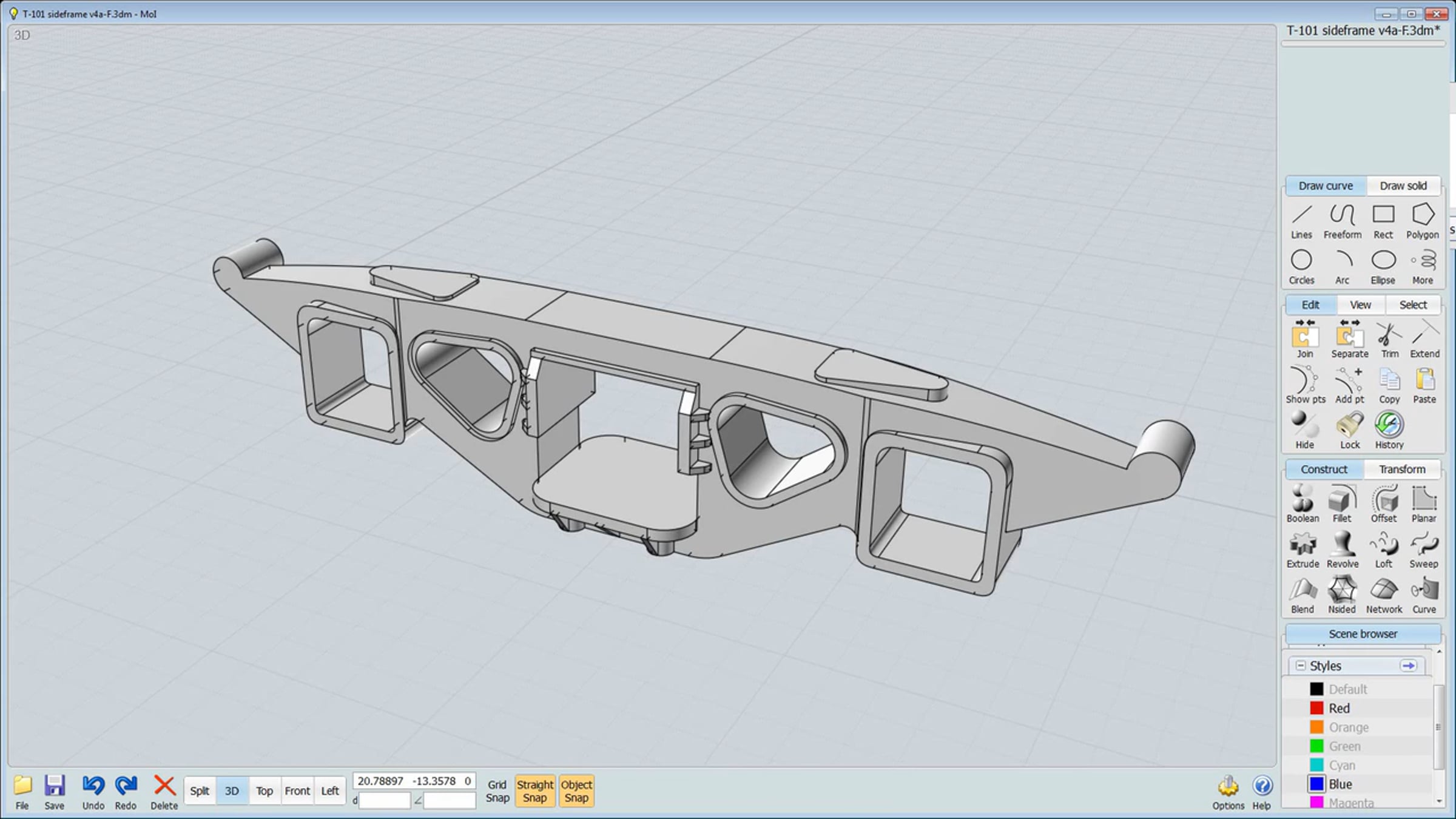This screenshot has height=819, width=1456.
Task: Switch to the Draw solid tab
Action: (x=1403, y=186)
